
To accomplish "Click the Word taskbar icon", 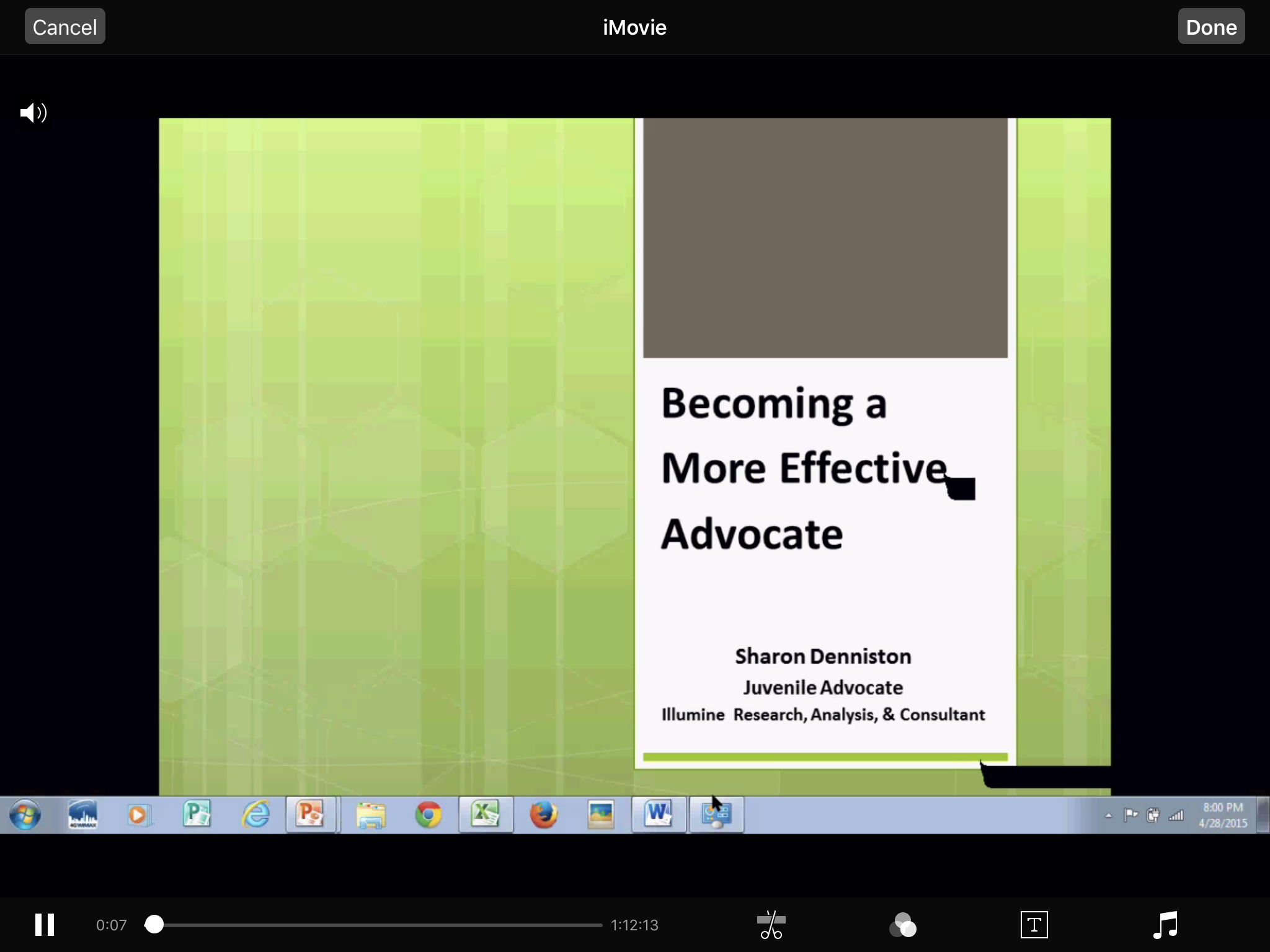I will 659,814.
